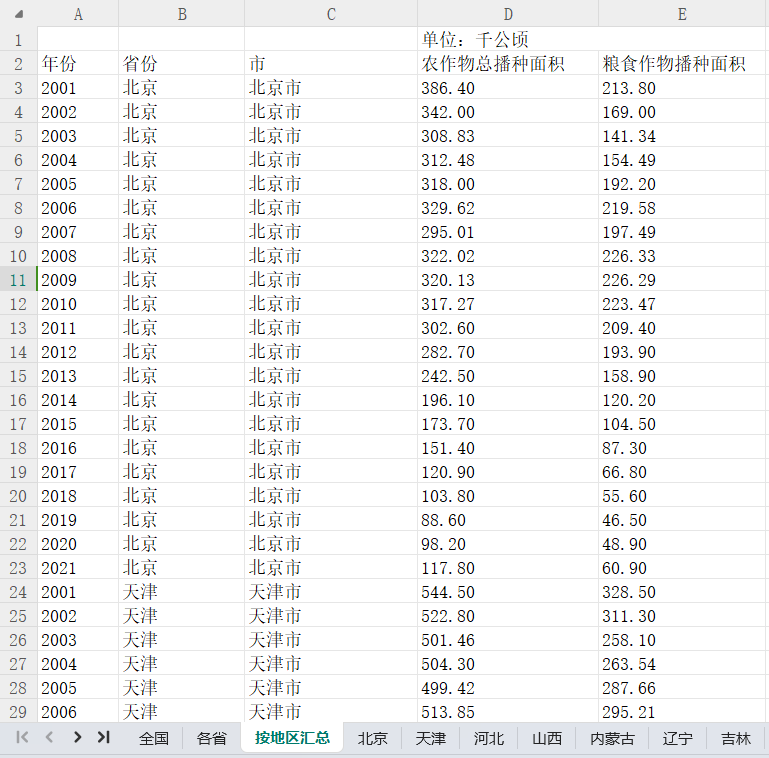
Task: Open the 河北 sheet tab
Action: point(488,738)
